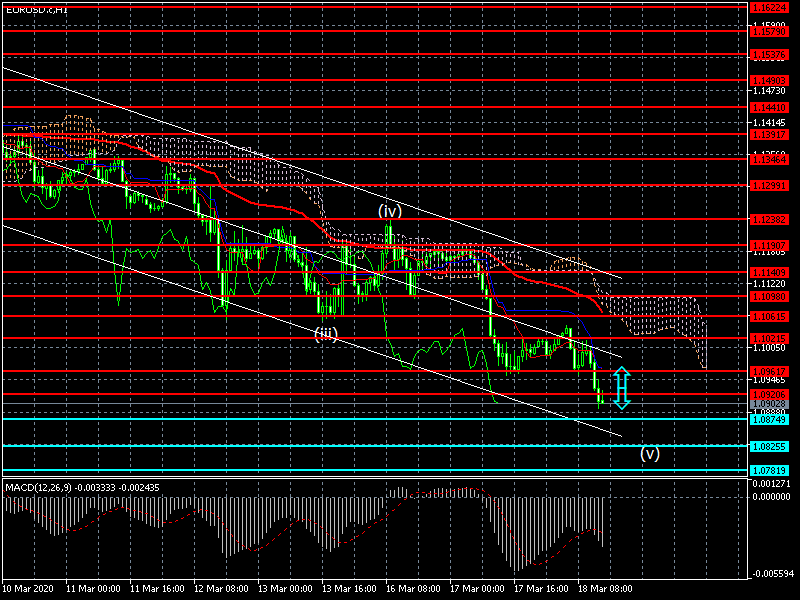800x600 pixels.
Task: Click the 16 Mar 08:00 time label
Action: pos(413,589)
